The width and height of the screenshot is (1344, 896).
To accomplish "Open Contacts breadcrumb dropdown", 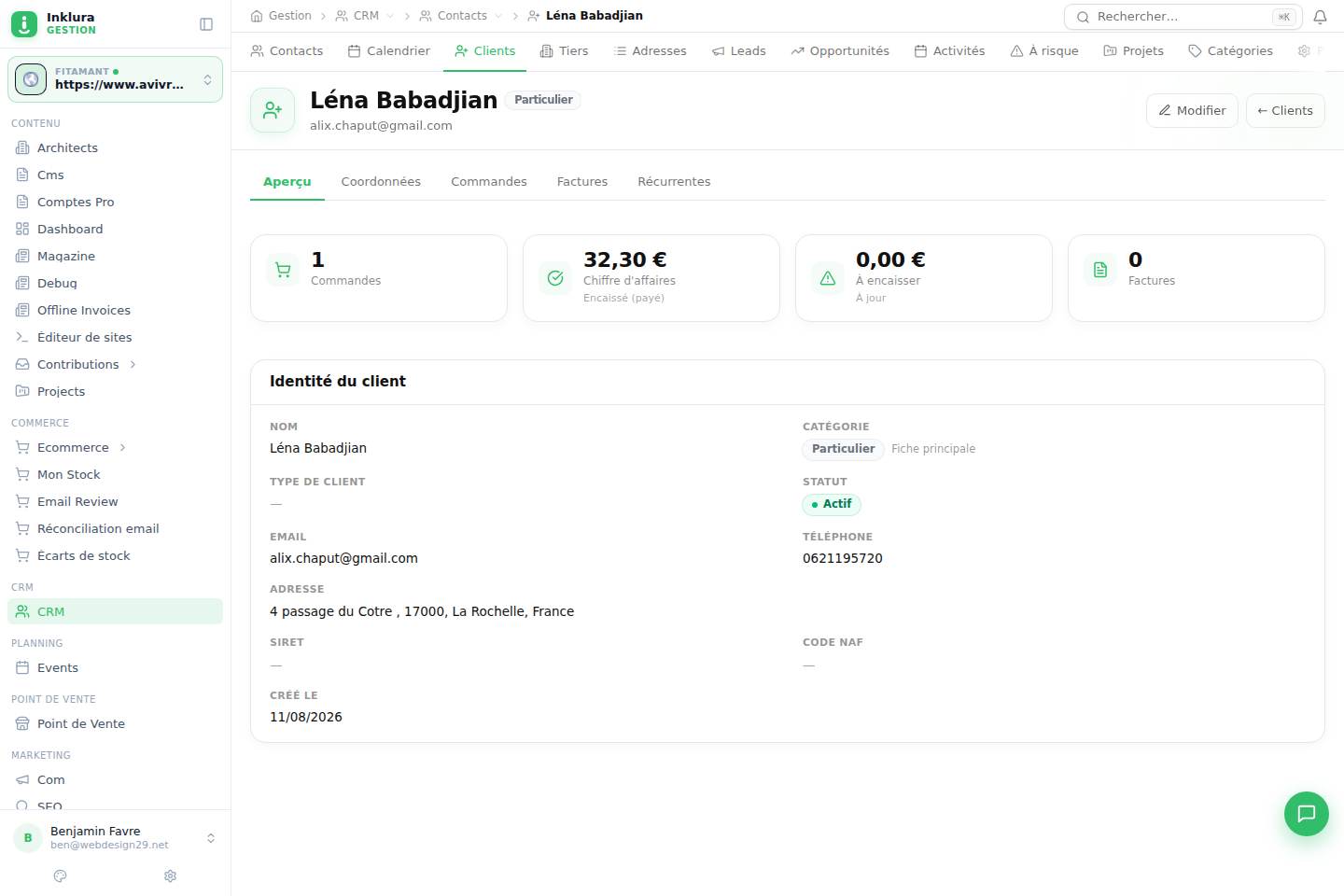I will tap(498, 16).
